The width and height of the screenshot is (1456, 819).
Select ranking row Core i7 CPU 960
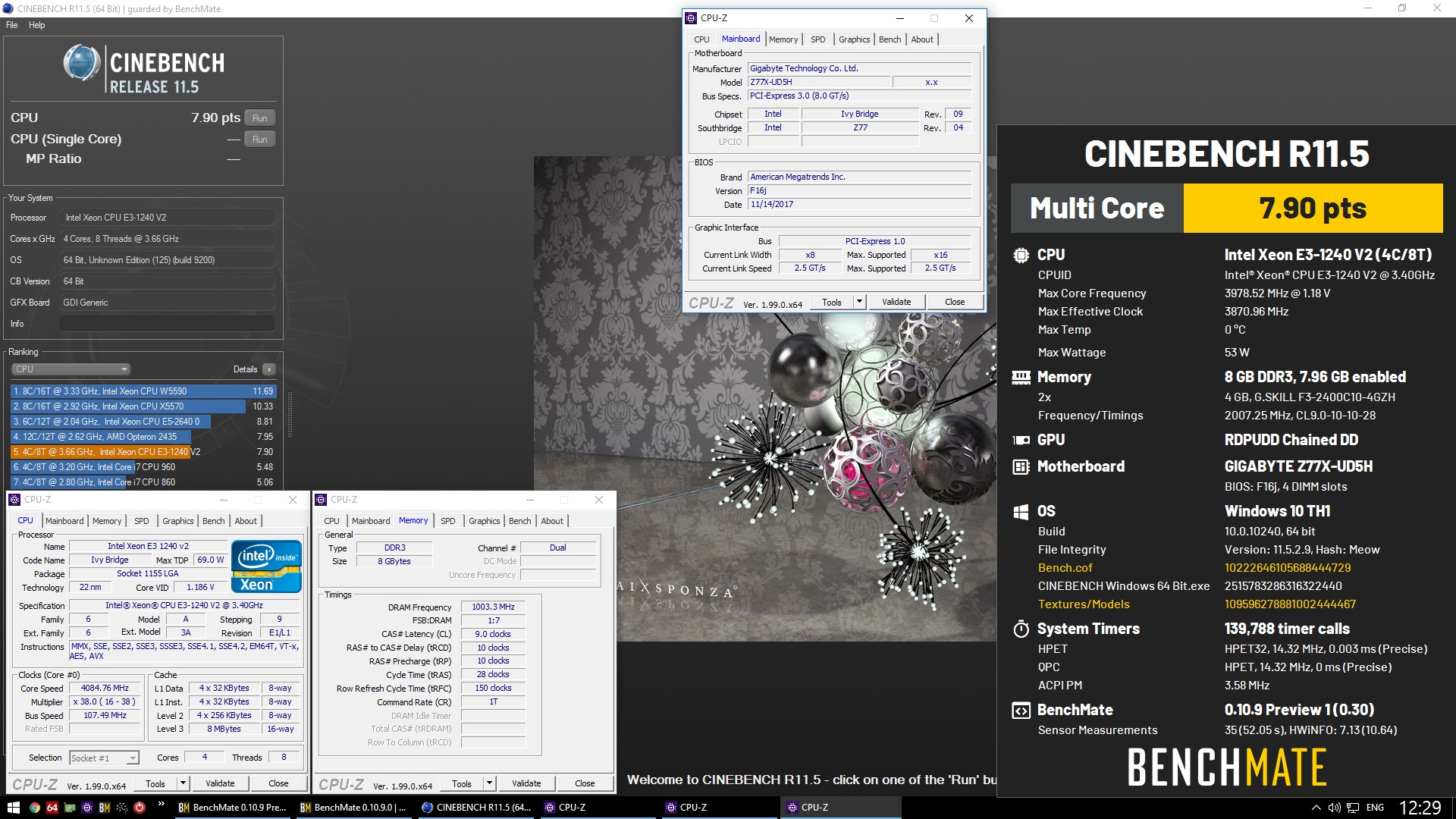143,467
